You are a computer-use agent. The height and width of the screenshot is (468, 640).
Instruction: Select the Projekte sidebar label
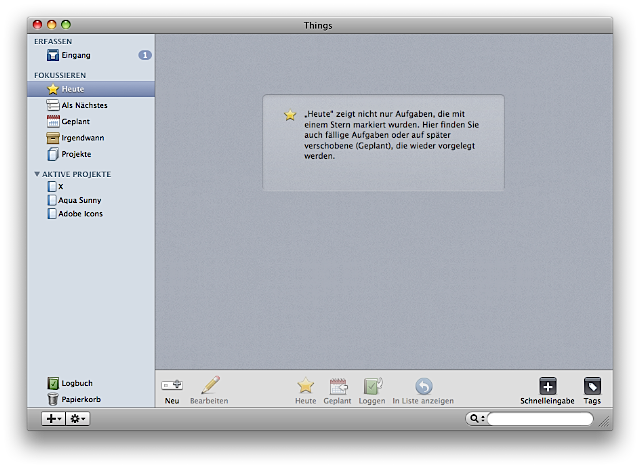point(76,154)
